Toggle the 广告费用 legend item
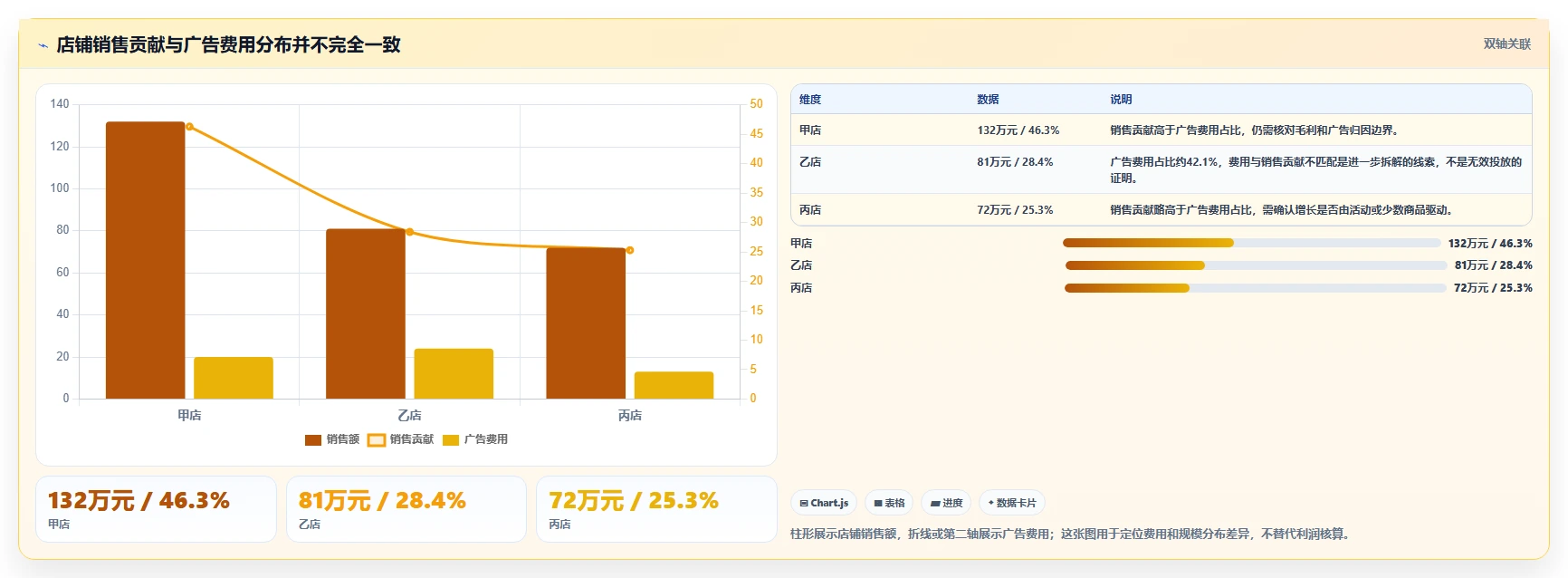This screenshot has height=578, width=1568. coord(475,439)
